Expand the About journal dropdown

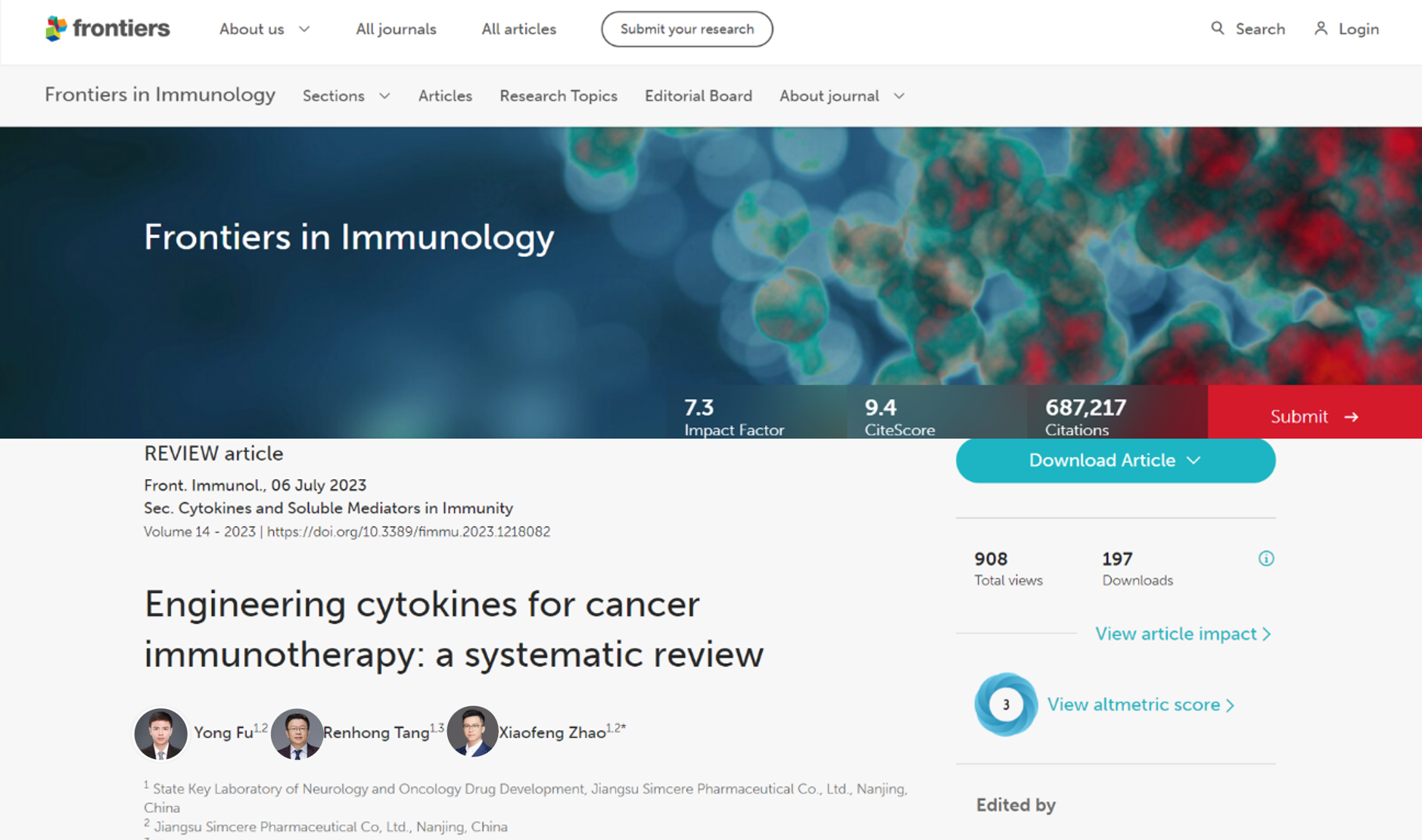(842, 96)
